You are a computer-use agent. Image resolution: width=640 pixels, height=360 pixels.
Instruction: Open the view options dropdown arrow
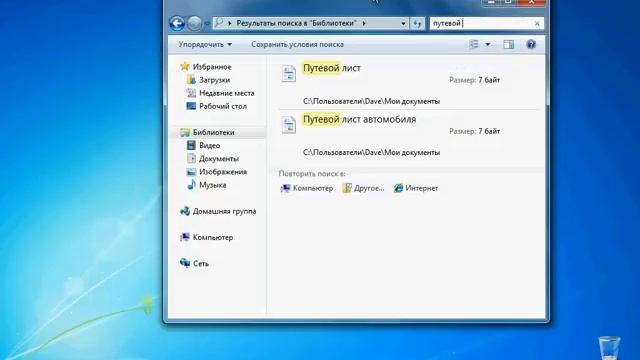point(488,44)
